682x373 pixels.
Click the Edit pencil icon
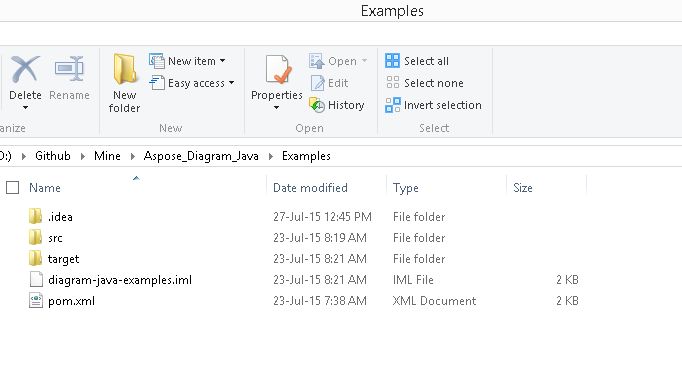[318, 83]
